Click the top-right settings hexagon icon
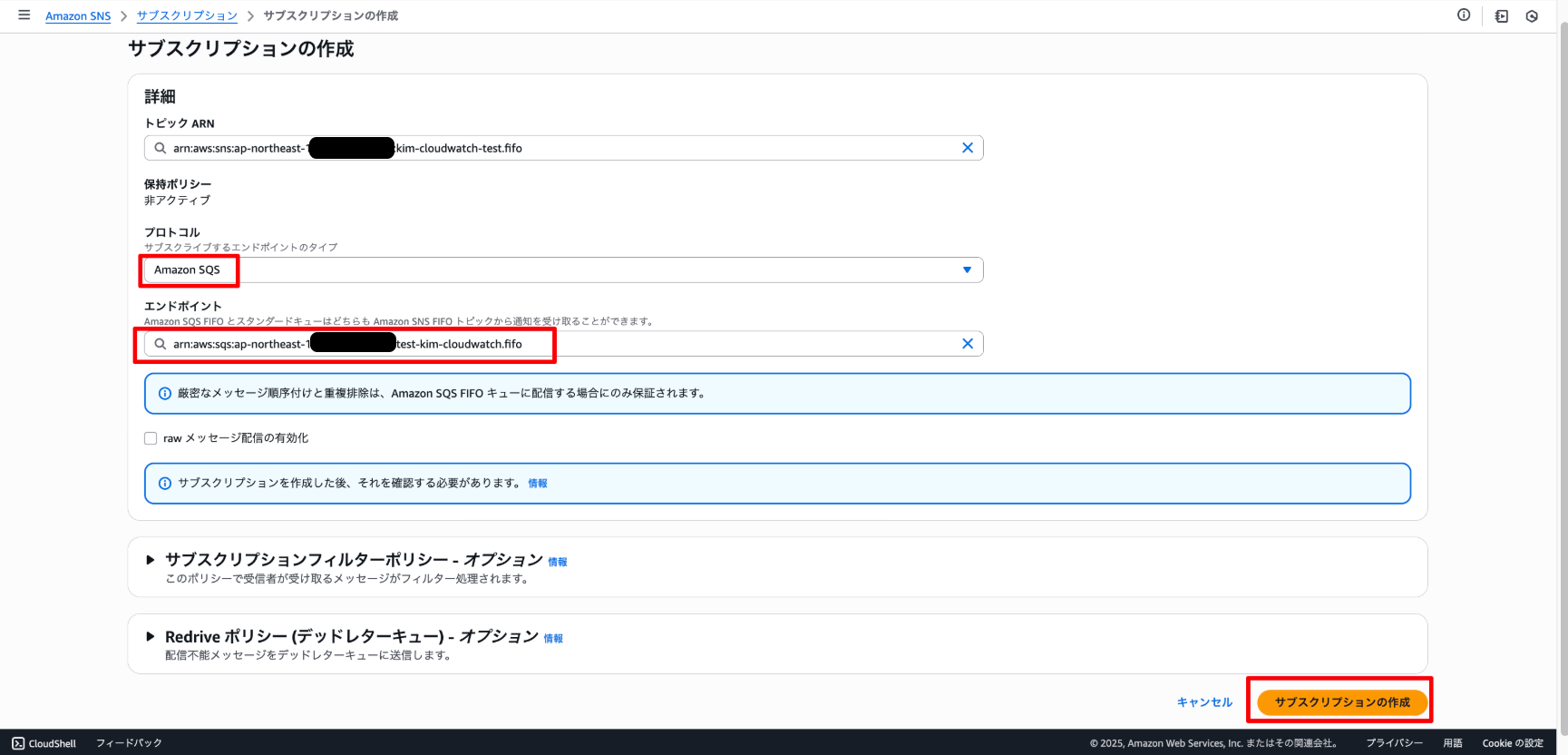Screen dimensions: 1568x755 coord(1532,16)
